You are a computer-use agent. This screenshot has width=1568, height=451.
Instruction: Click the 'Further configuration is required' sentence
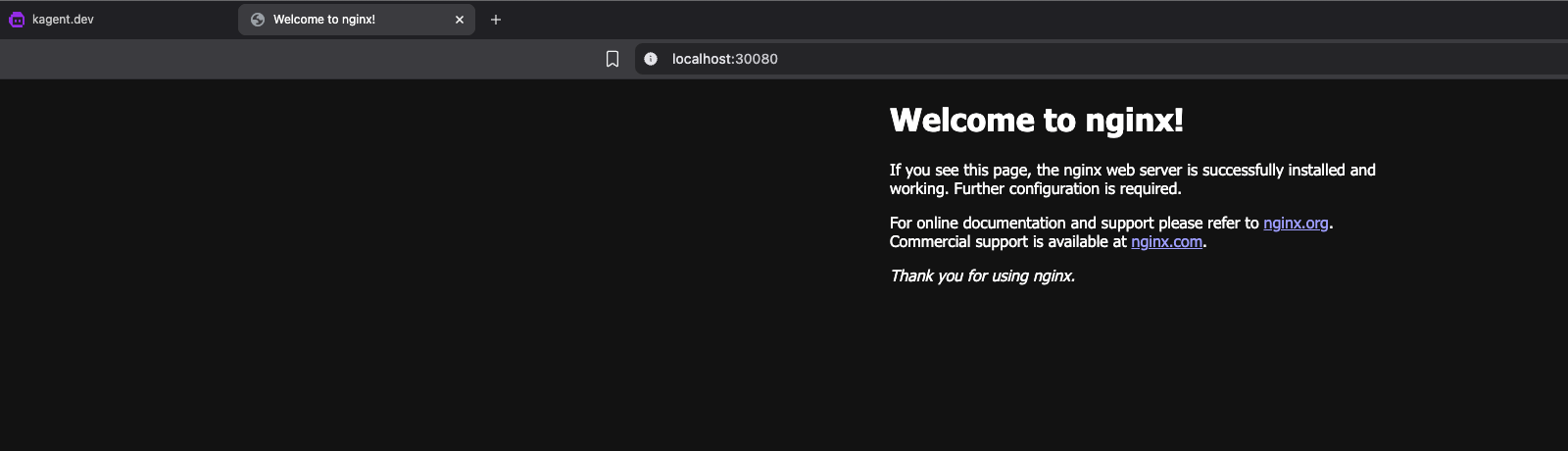click(1067, 189)
